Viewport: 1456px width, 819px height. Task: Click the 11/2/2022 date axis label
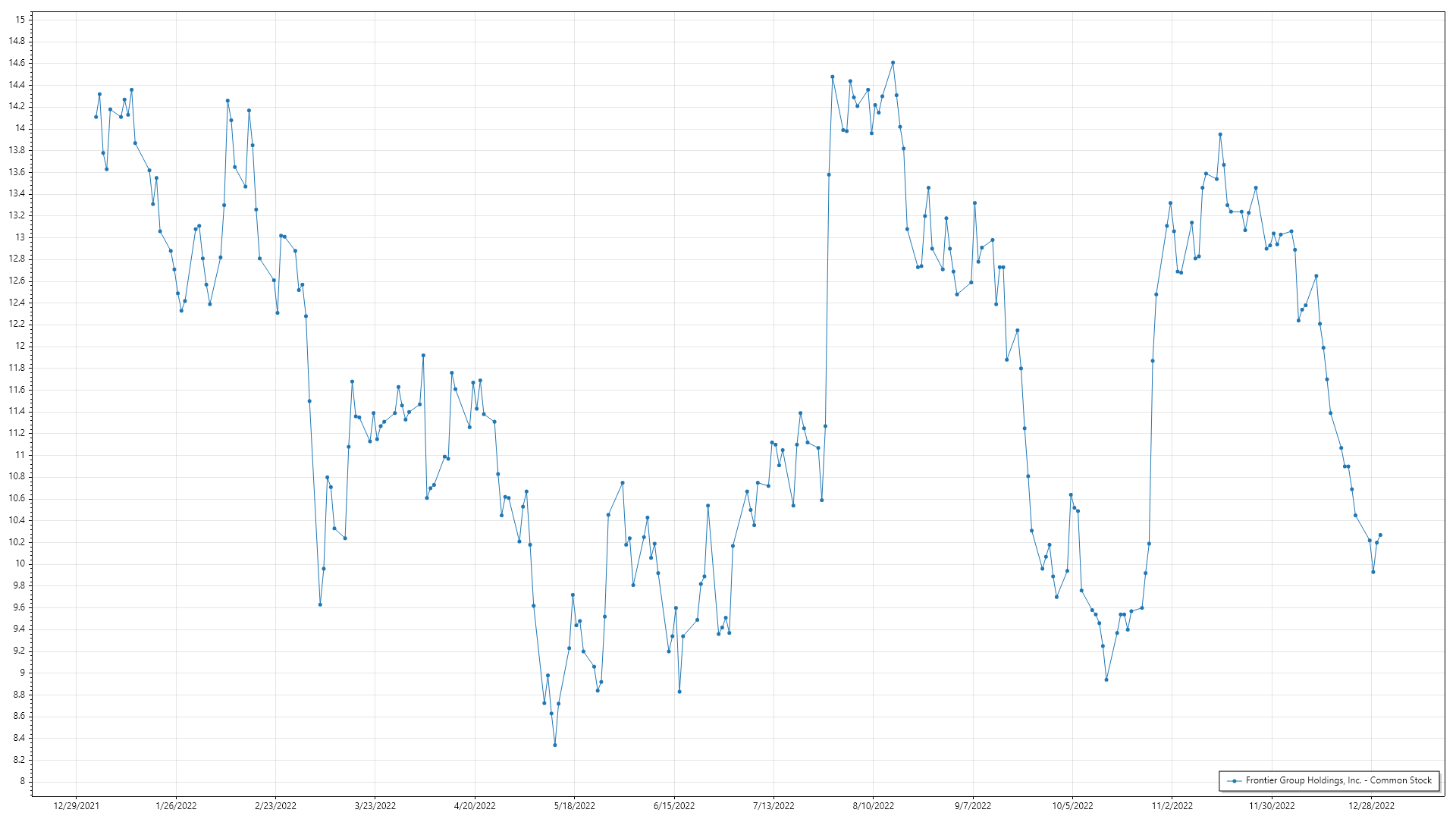pos(1172,806)
